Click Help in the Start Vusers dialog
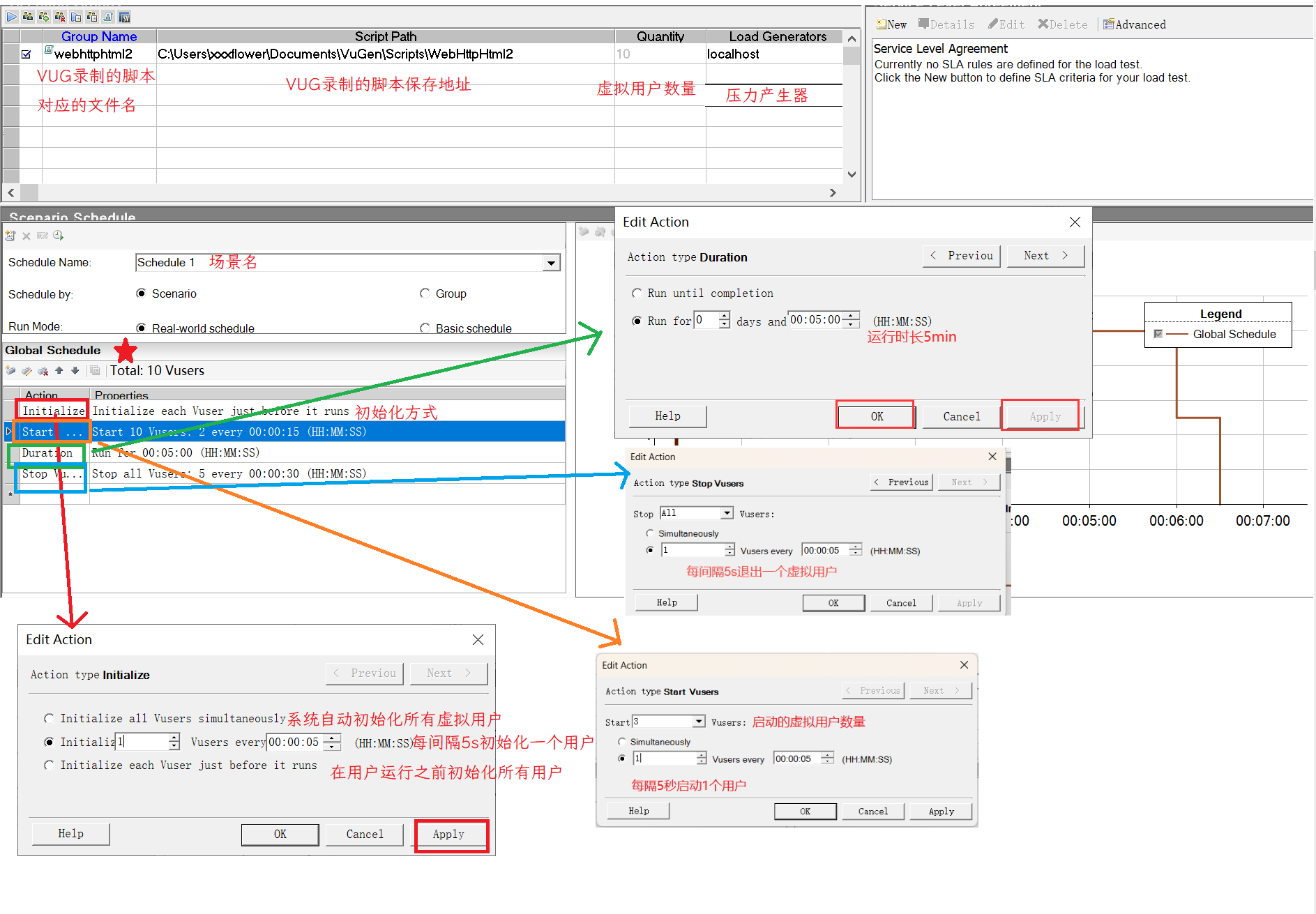 [638, 811]
